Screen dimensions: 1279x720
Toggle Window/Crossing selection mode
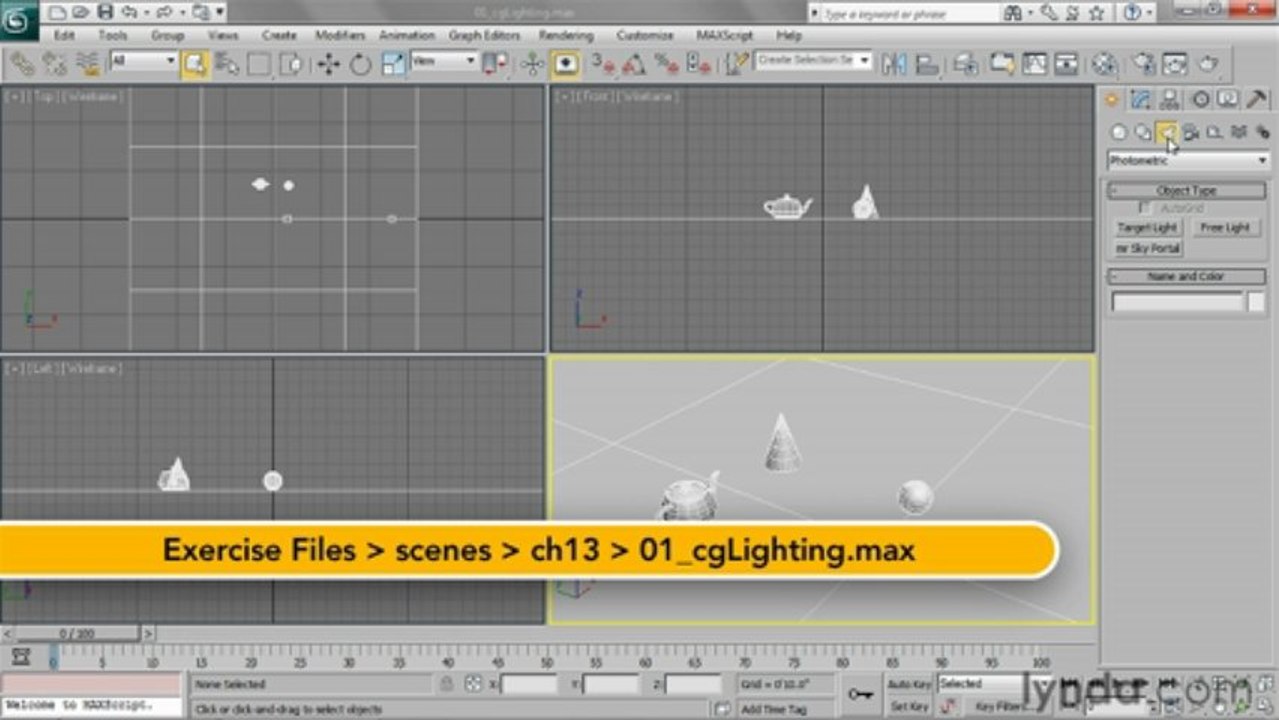tap(291, 64)
